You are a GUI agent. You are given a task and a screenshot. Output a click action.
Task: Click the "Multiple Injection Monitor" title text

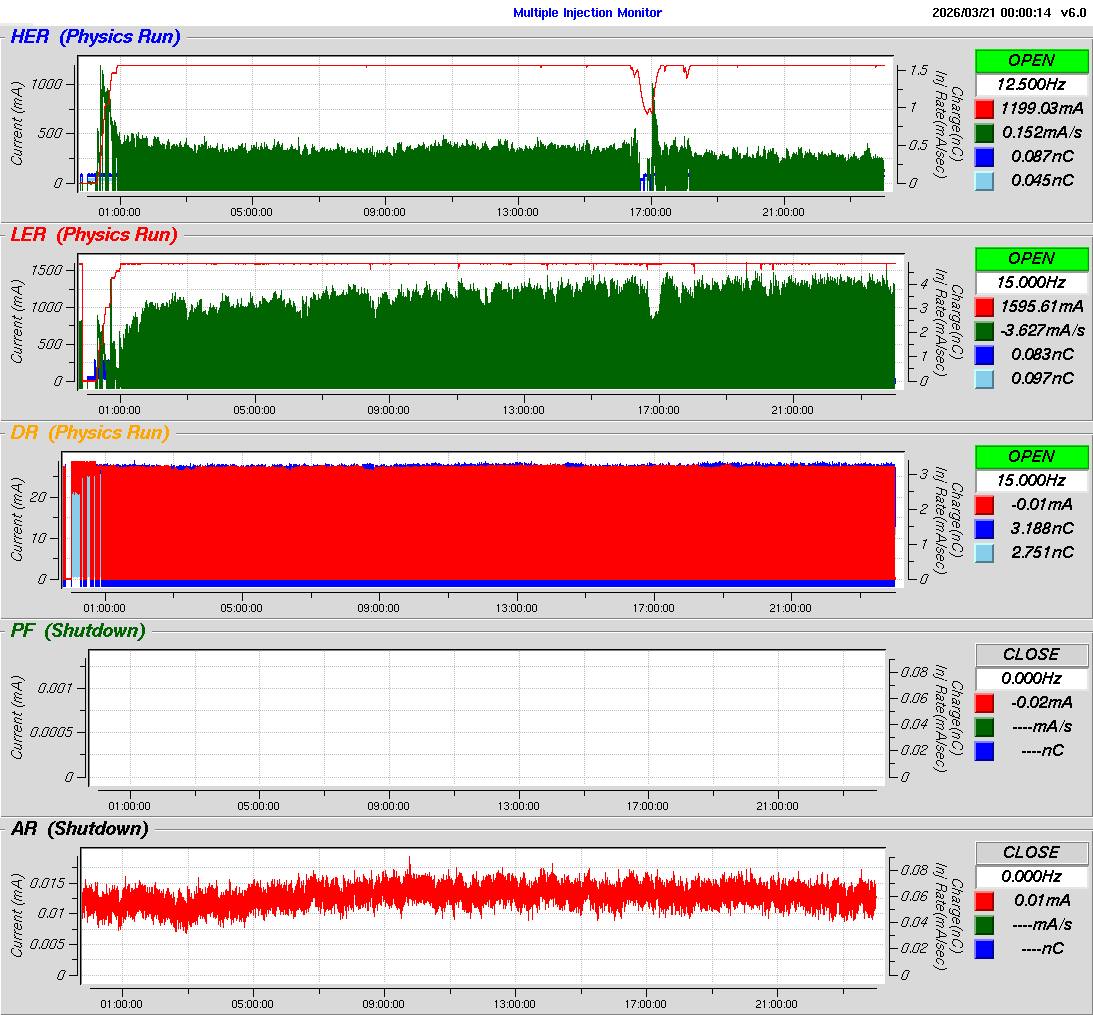click(x=587, y=13)
